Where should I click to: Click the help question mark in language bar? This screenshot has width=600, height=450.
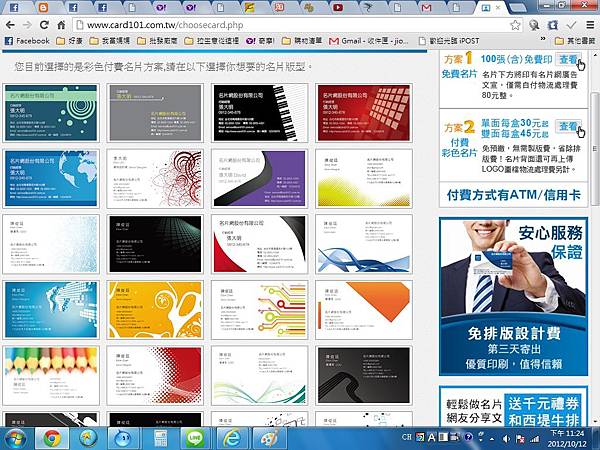pos(468,437)
